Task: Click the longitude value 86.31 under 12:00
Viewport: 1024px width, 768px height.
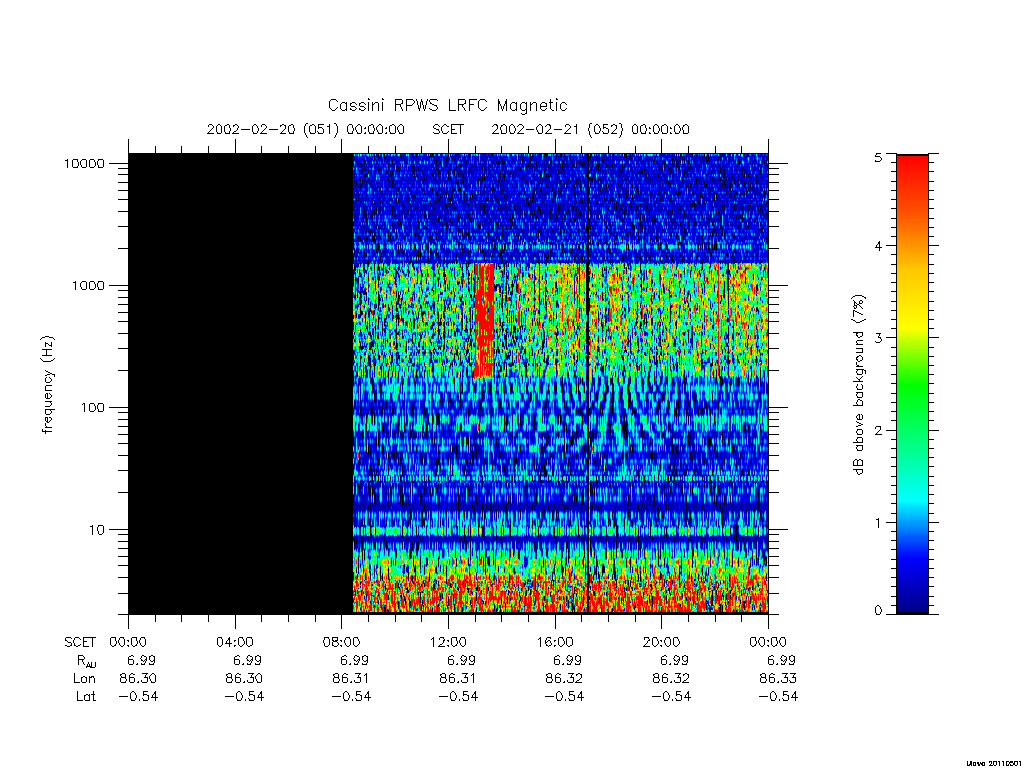Action: tap(458, 679)
